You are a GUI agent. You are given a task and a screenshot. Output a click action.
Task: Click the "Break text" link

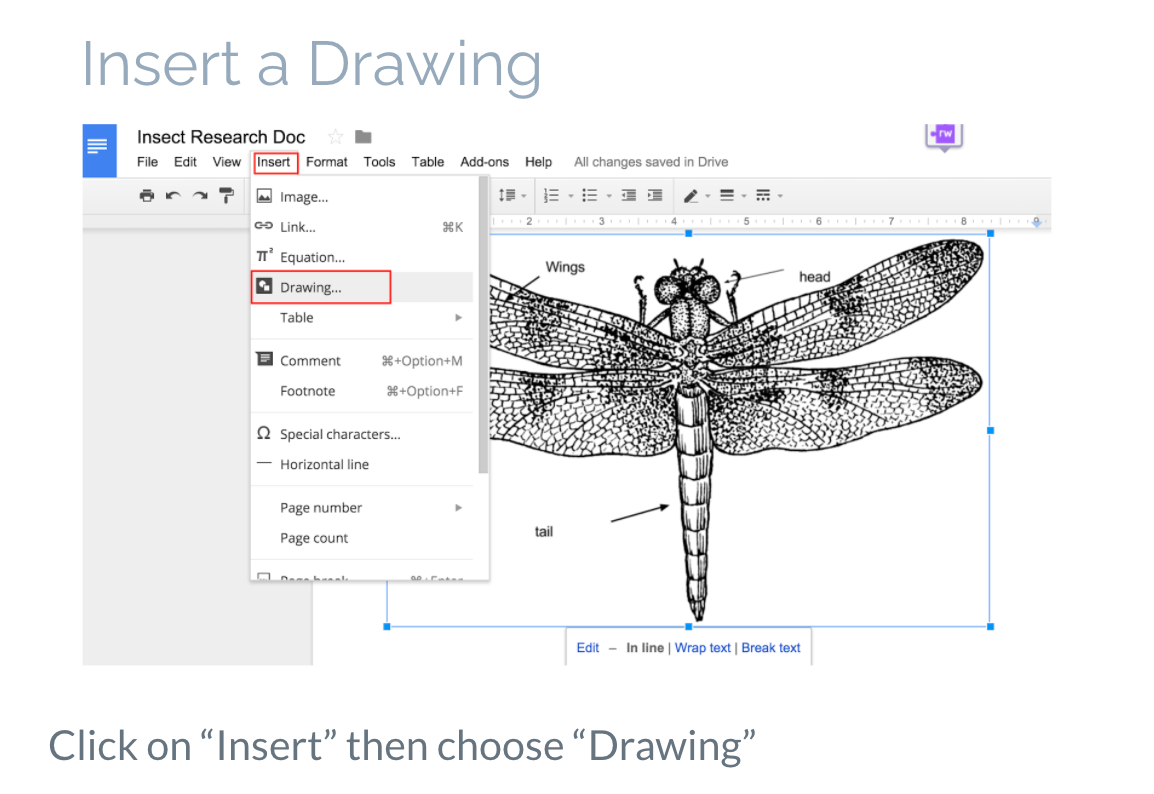click(x=770, y=647)
